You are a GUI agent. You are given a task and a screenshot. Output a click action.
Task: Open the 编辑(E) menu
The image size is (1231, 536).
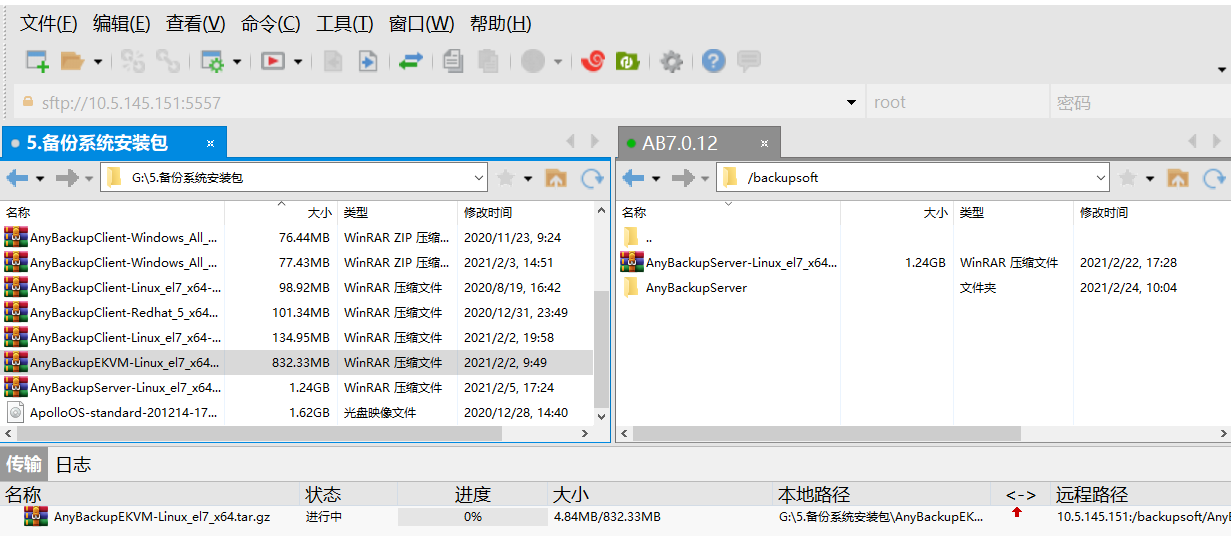(122, 24)
